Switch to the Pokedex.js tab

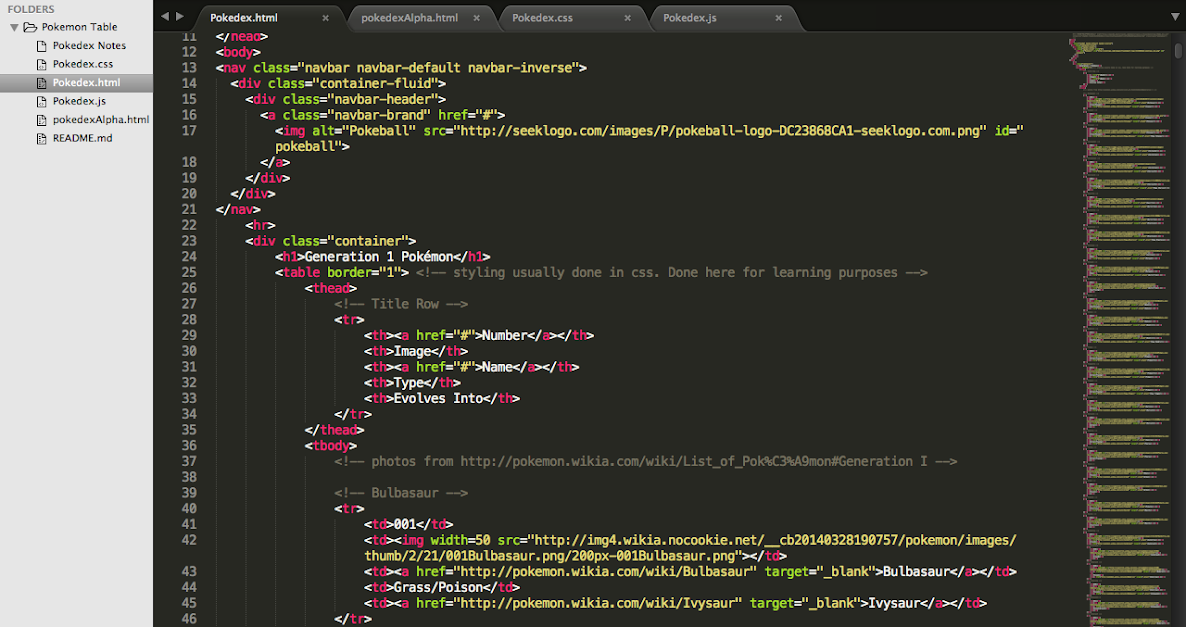pos(723,17)
